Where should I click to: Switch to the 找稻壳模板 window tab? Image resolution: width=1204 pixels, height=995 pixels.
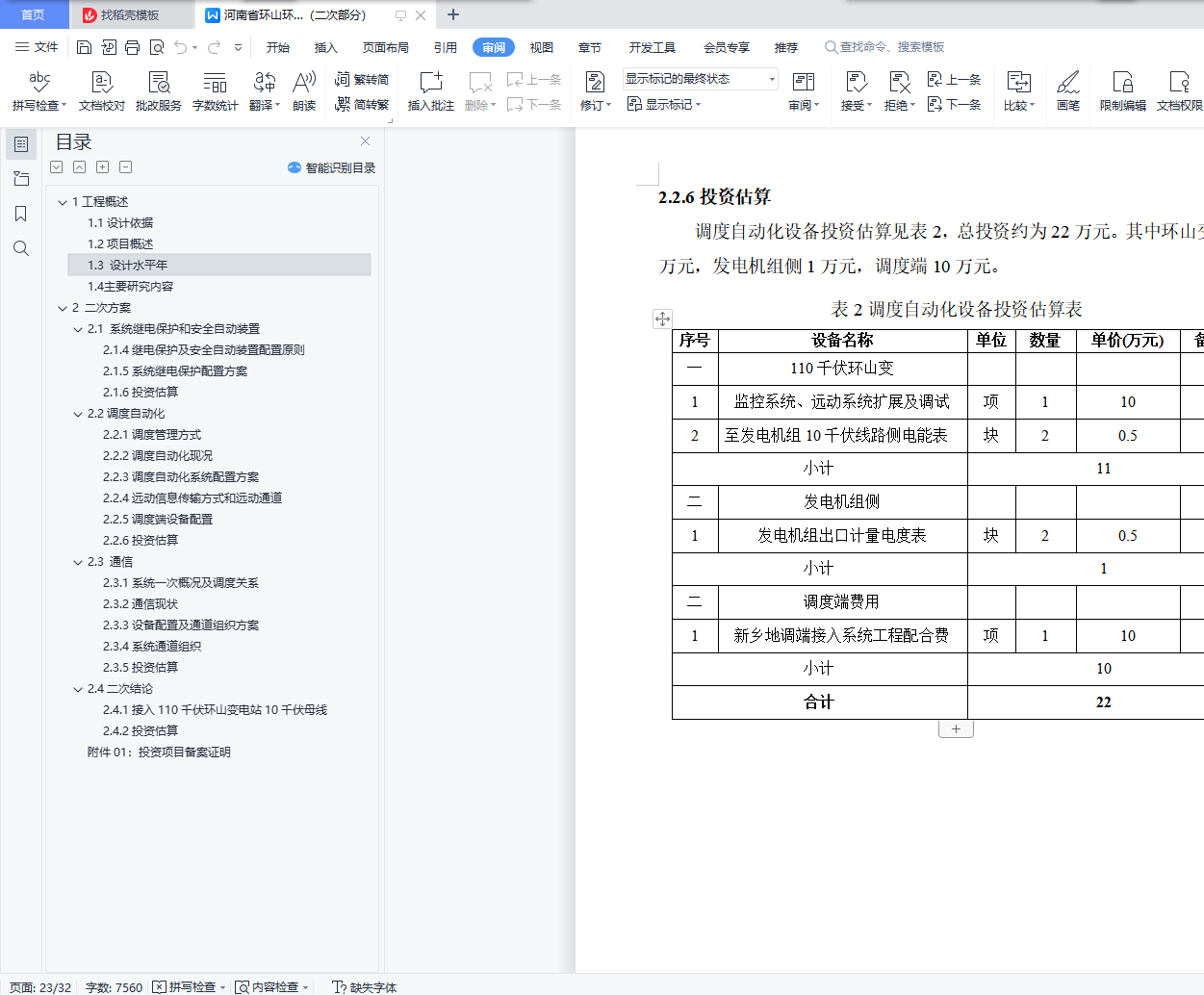130,14
